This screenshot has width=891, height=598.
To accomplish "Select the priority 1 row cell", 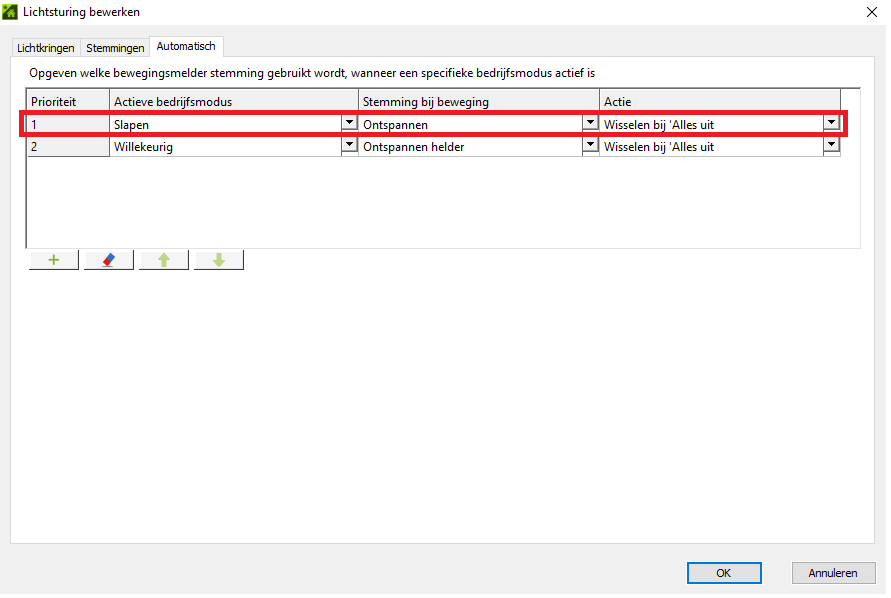I will 68,125.
